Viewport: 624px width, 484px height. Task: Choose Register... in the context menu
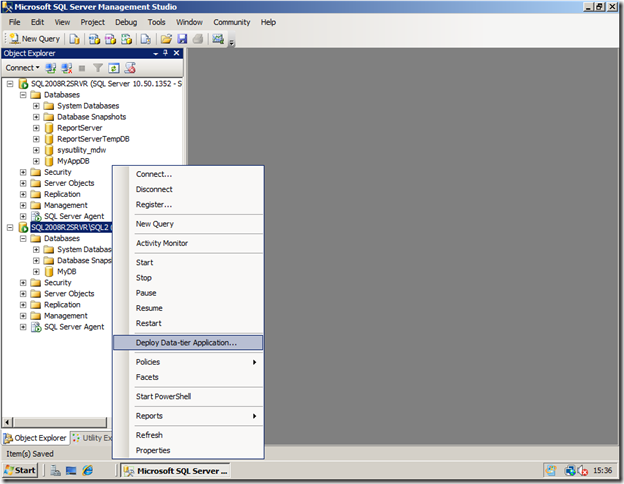click(x=188, y=205)
